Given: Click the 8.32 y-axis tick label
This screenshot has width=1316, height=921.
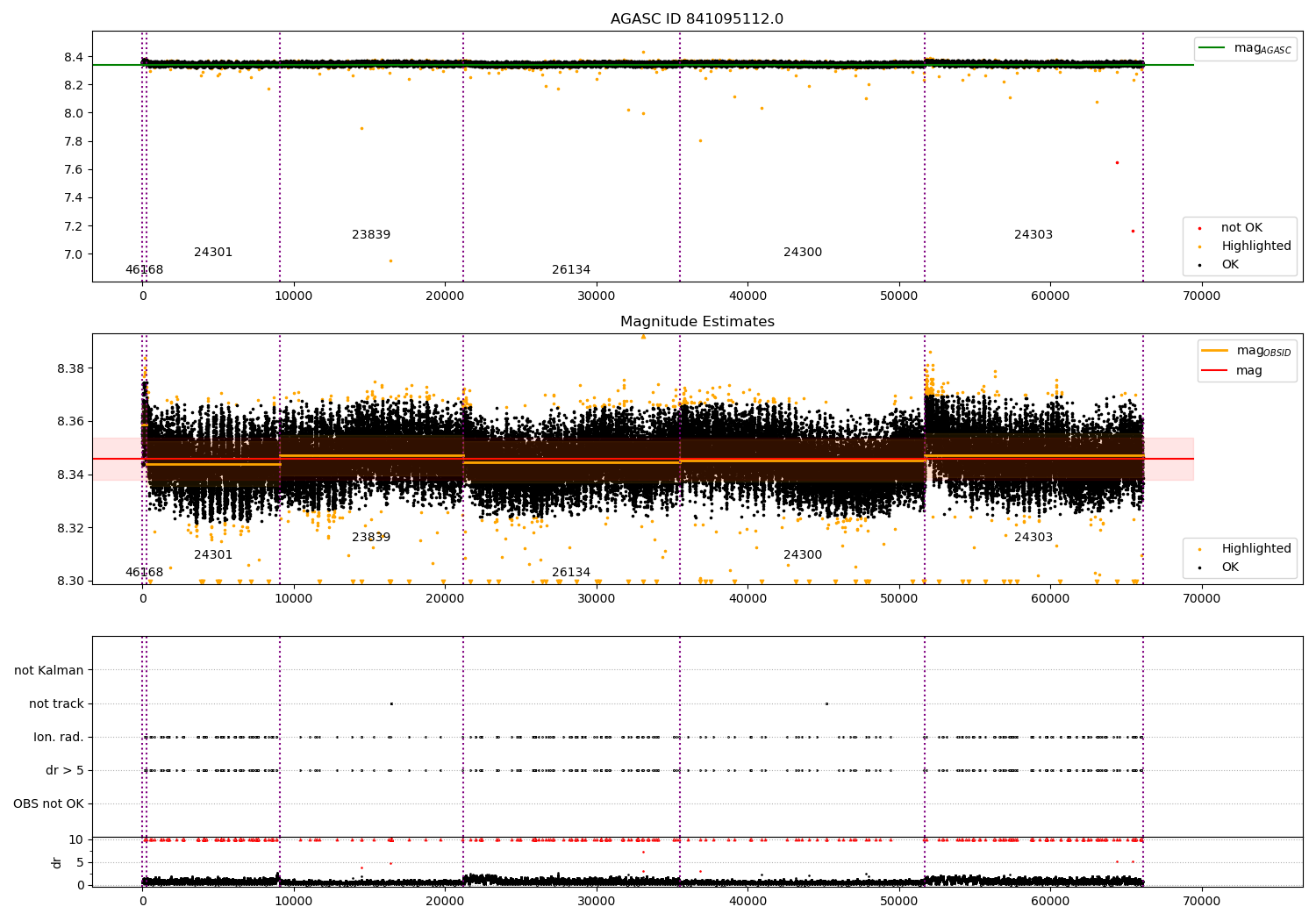Looking at the screenshot, I should pyautogui.click(x=70, y=528).
